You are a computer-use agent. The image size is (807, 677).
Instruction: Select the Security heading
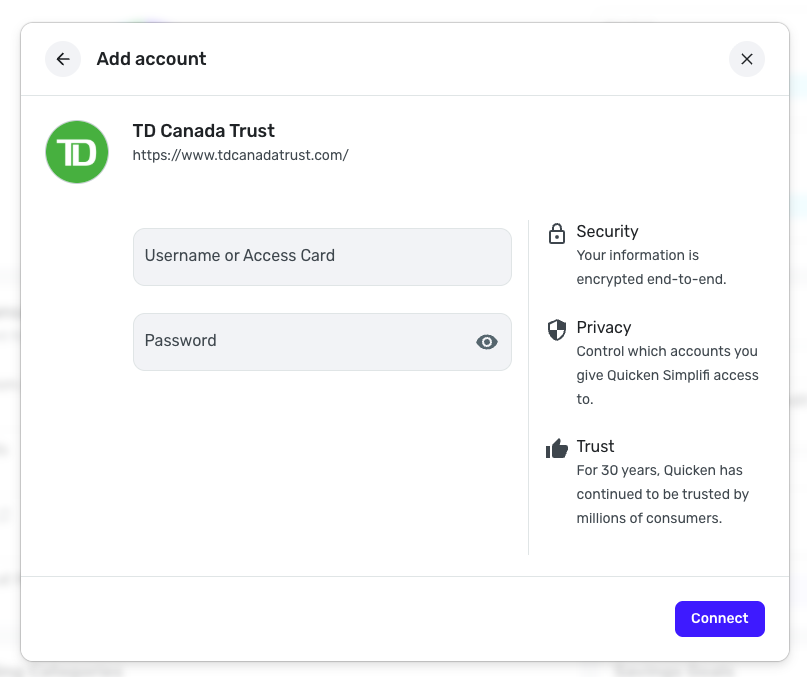coord(607,231)
